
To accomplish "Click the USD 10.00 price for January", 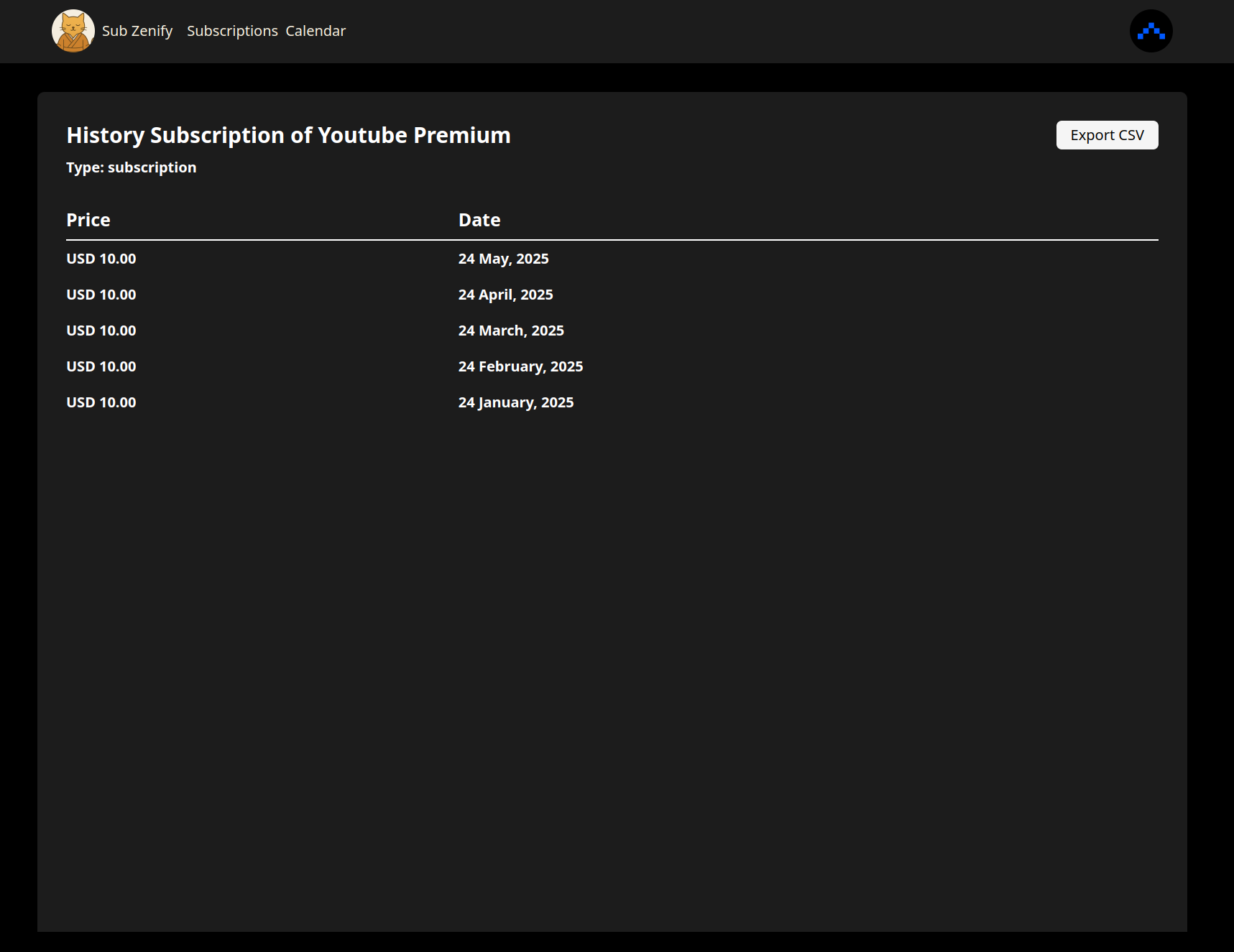I will (101, 402).
